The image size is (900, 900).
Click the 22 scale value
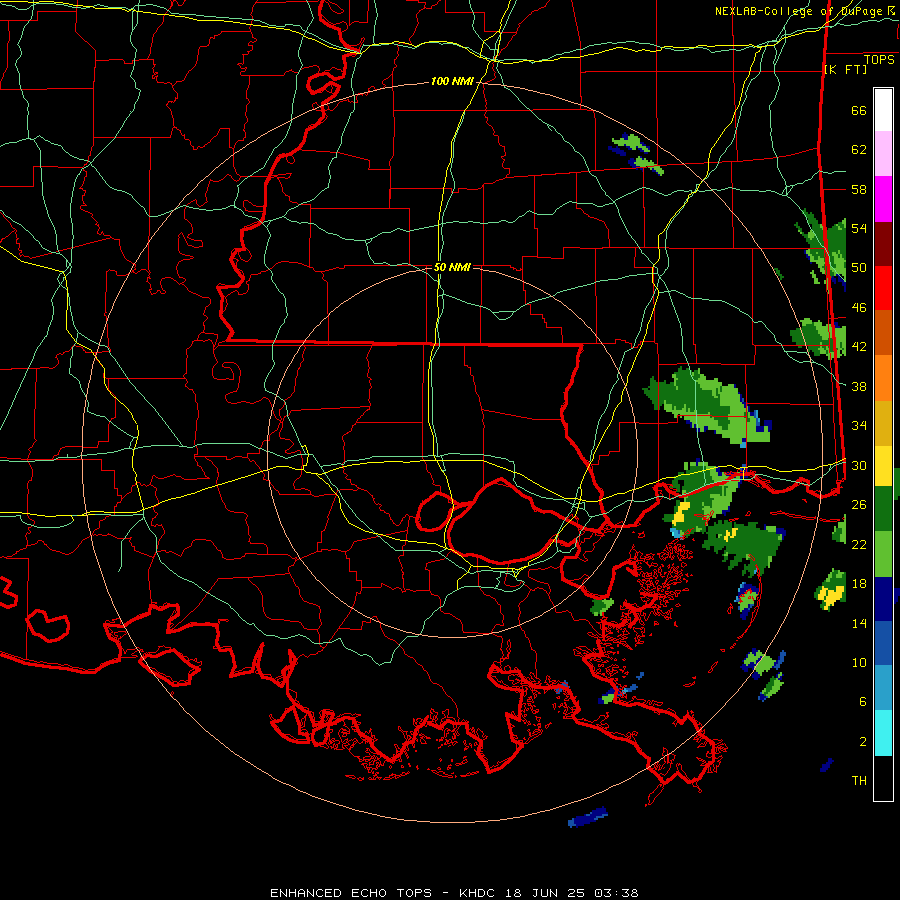click(x=859, y=544)
